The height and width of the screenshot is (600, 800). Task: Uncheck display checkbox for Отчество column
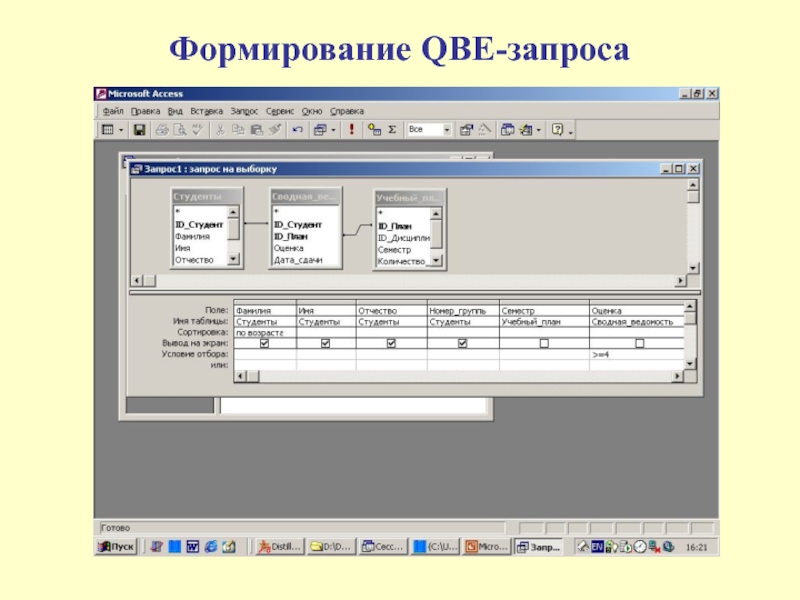(391, 343)
